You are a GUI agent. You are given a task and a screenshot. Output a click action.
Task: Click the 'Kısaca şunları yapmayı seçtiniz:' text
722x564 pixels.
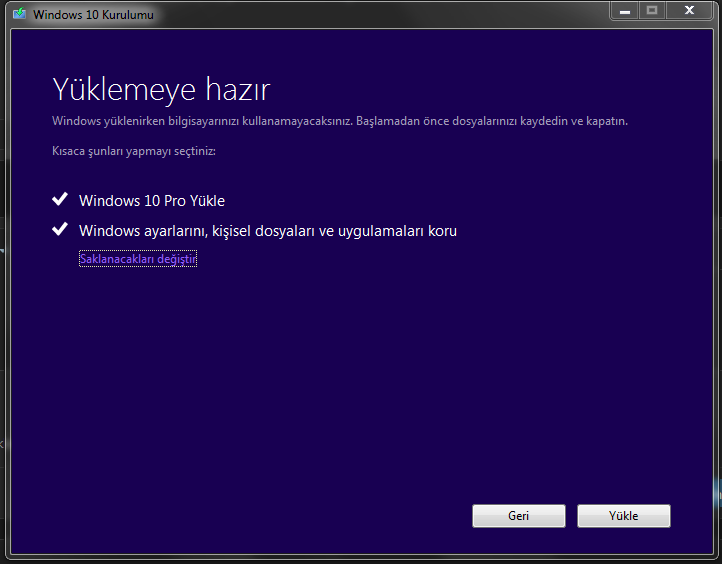134,151
